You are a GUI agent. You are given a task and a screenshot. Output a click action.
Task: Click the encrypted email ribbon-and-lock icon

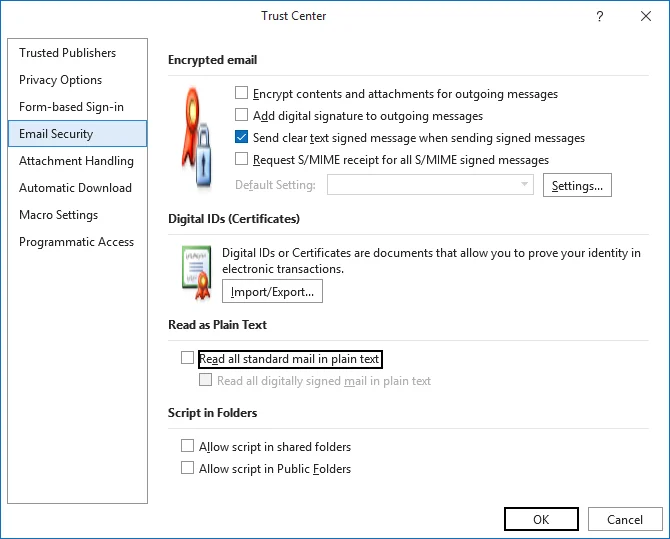[x=197, y=138]
